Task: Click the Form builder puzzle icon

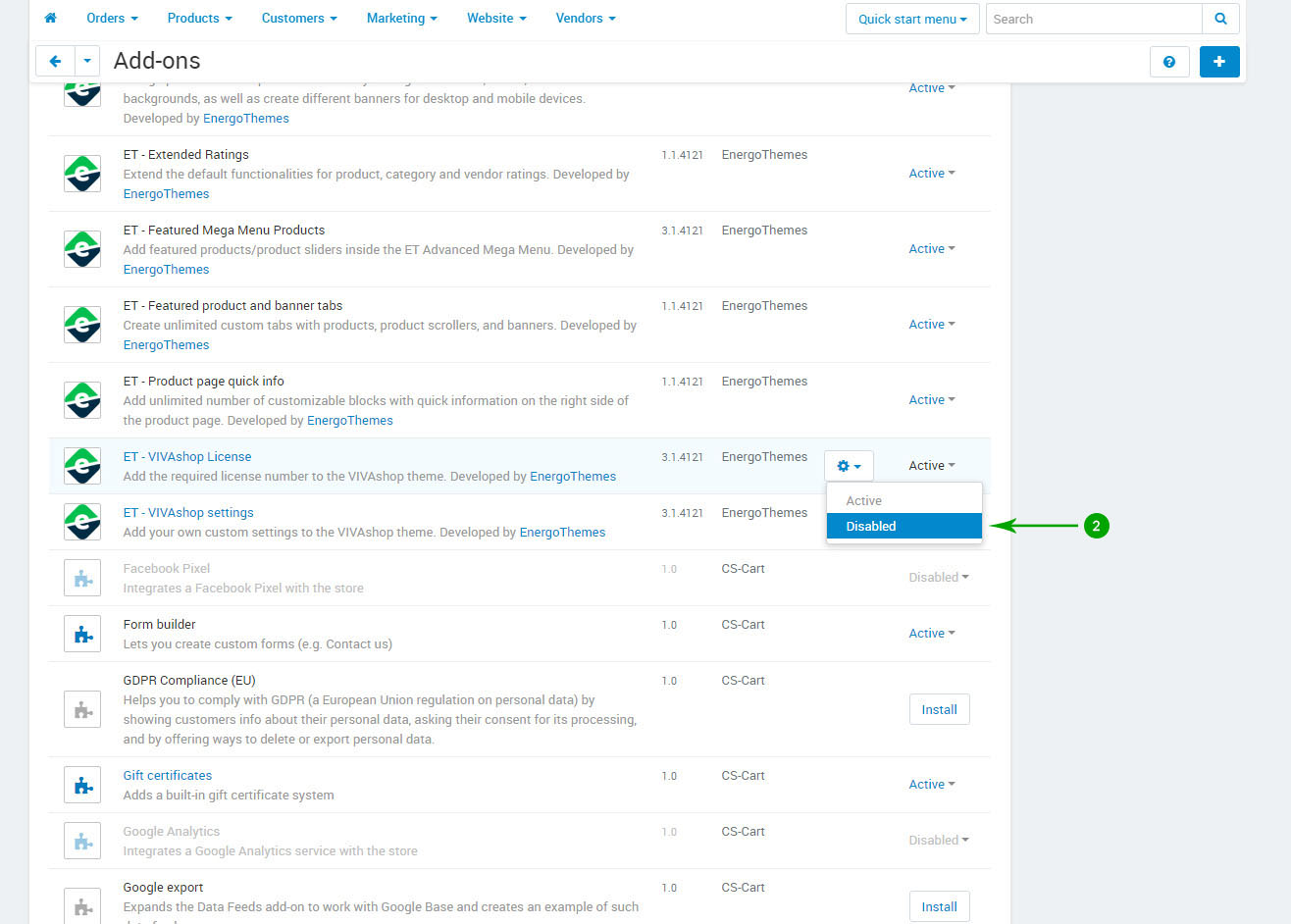Action: [82, 634]
